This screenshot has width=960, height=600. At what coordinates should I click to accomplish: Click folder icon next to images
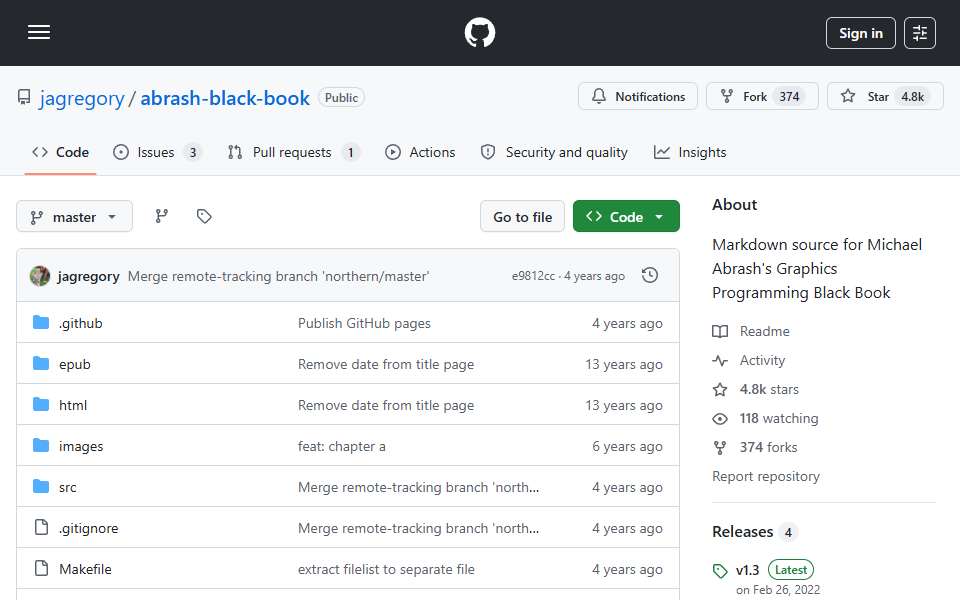click(x=41, y=446)
